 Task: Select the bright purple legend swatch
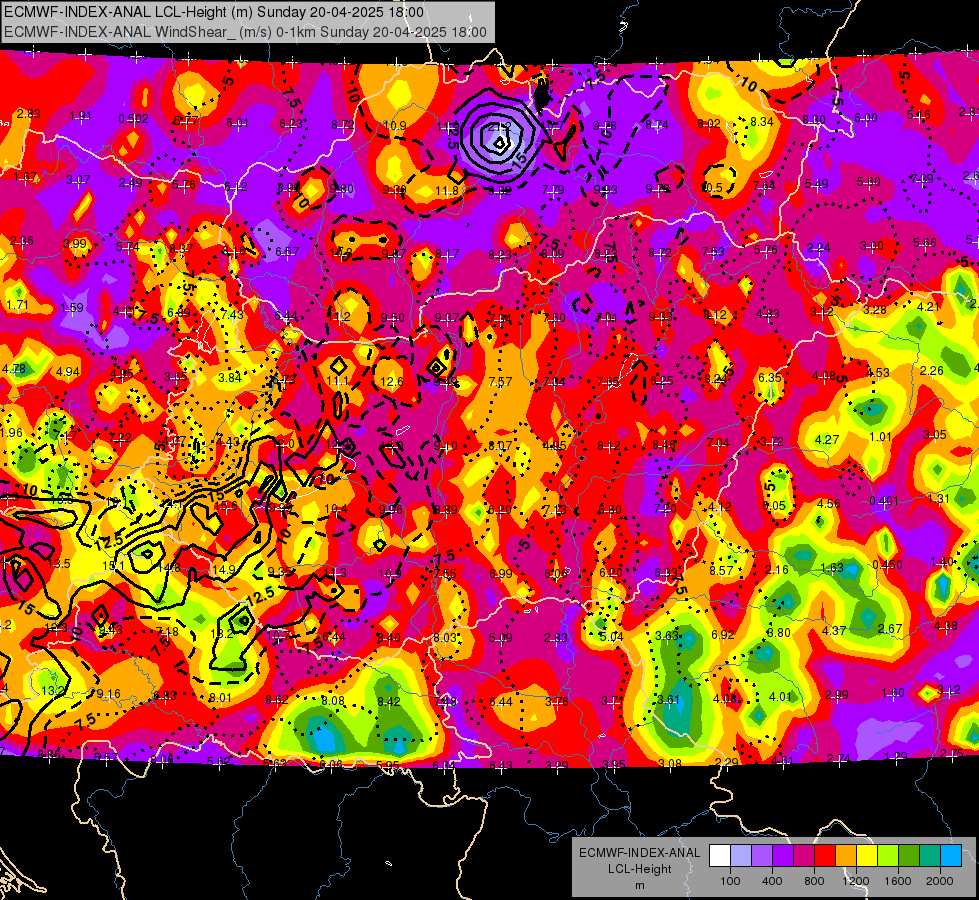click(x=783, y=856)
